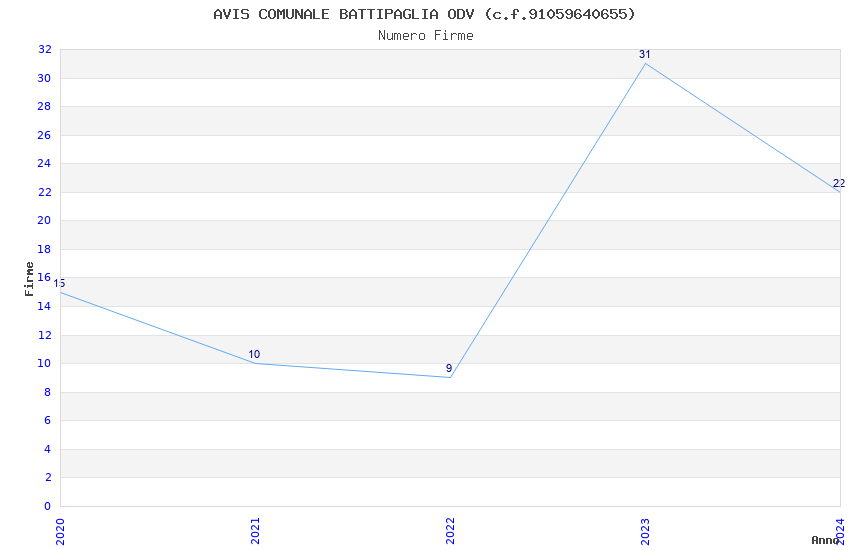The width and height of the screenshot is (850, 550).
Task: Click y-axis tick value 16
Action: tap(44, 277)
